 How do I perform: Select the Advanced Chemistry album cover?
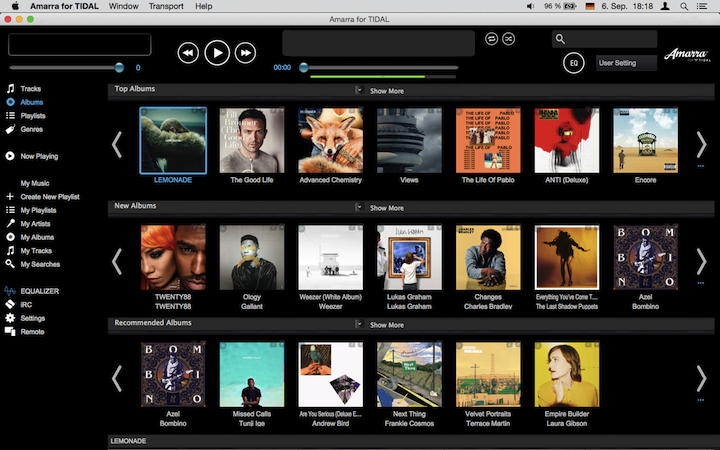[331, 141]
